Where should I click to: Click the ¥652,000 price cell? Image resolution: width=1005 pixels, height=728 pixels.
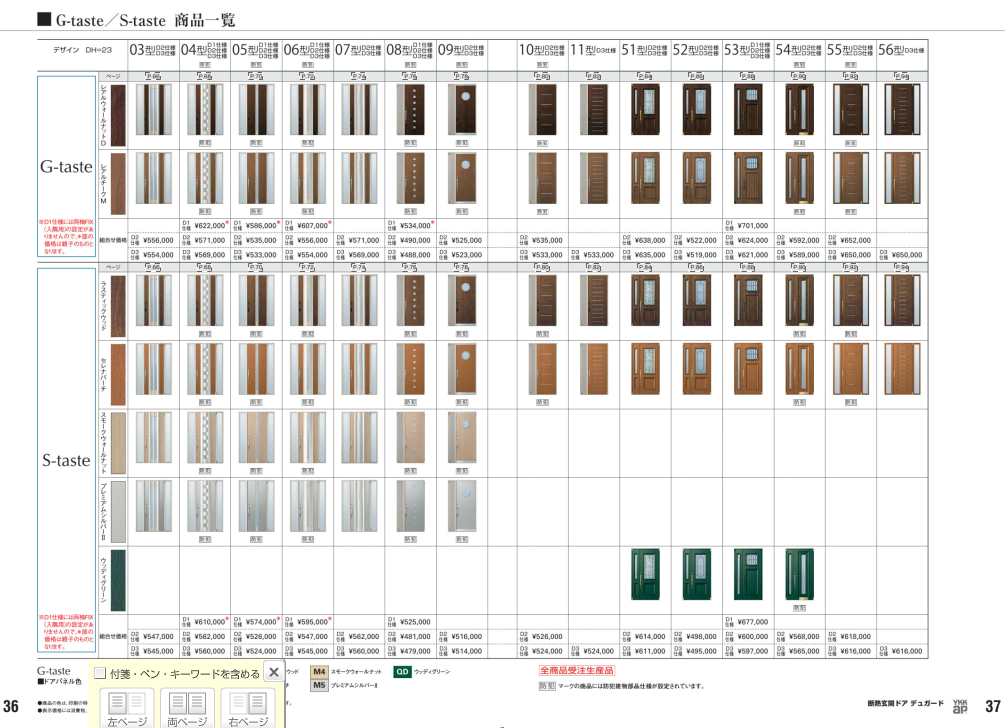(855, 240)
